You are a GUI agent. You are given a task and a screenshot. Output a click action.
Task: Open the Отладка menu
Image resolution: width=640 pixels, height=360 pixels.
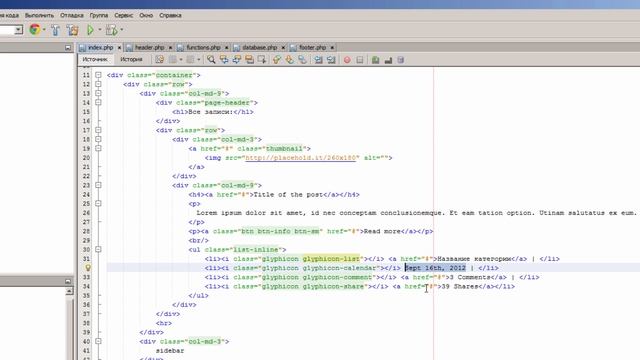coord(72,16)
